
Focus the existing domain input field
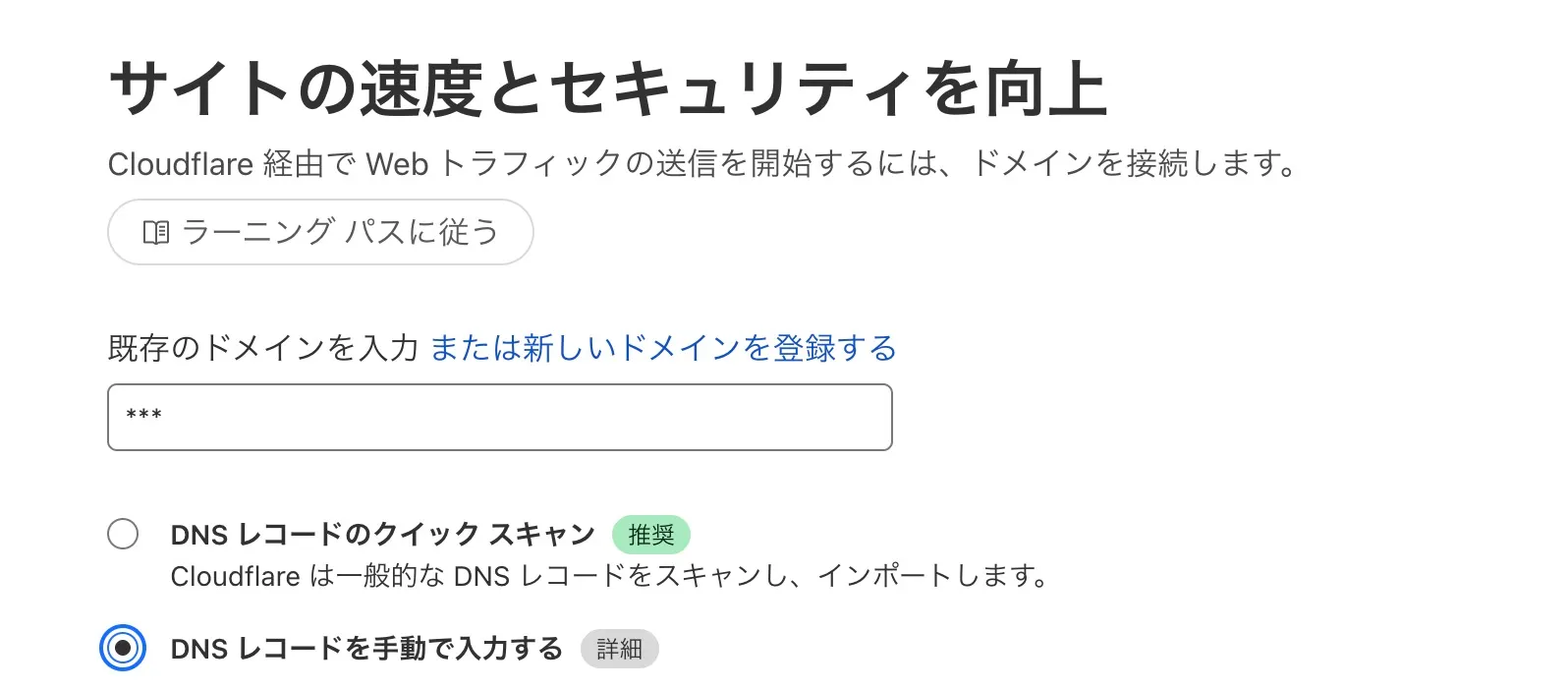[x=499, y=418]
